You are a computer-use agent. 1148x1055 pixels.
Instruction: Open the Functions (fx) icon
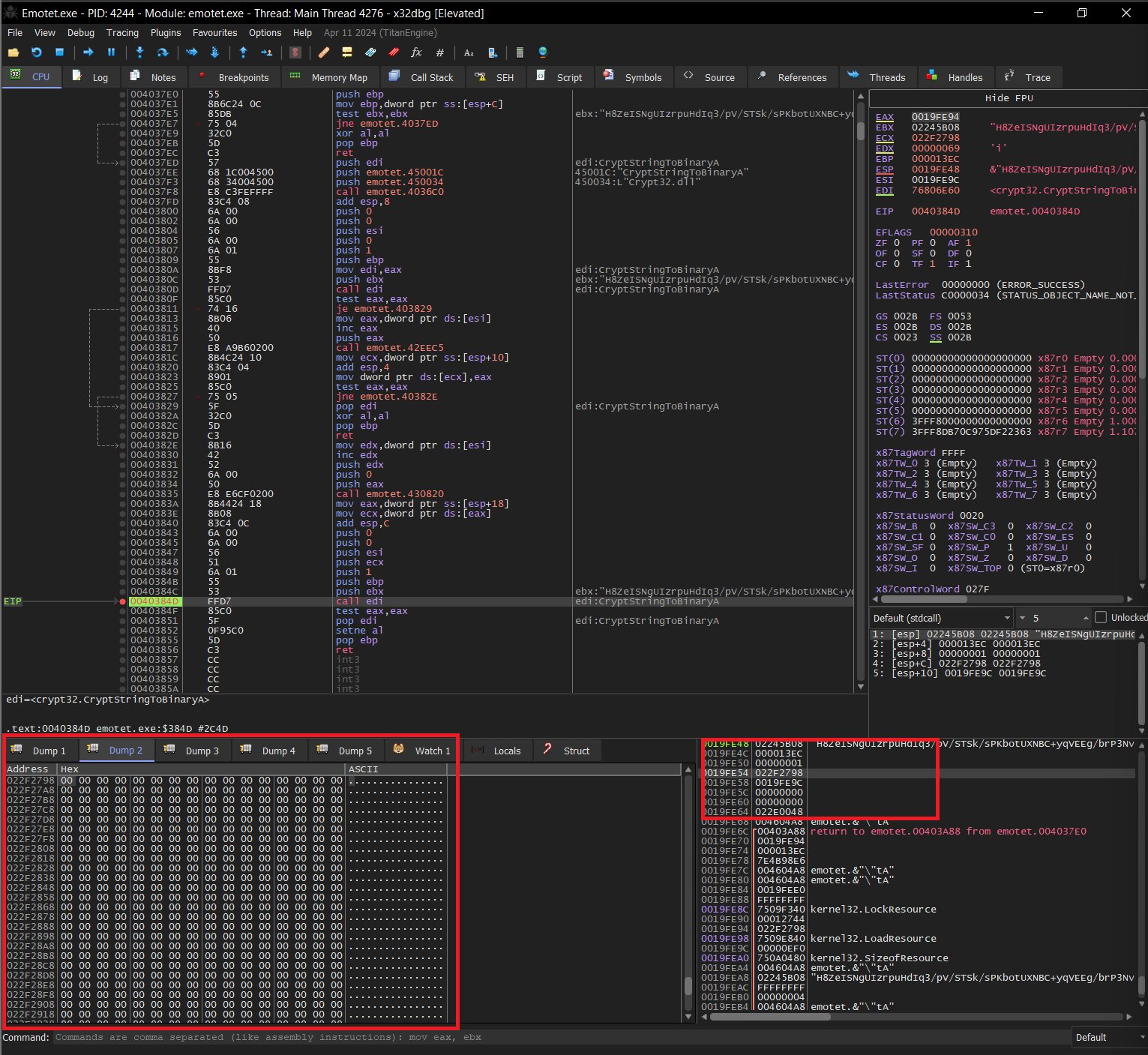417,52
